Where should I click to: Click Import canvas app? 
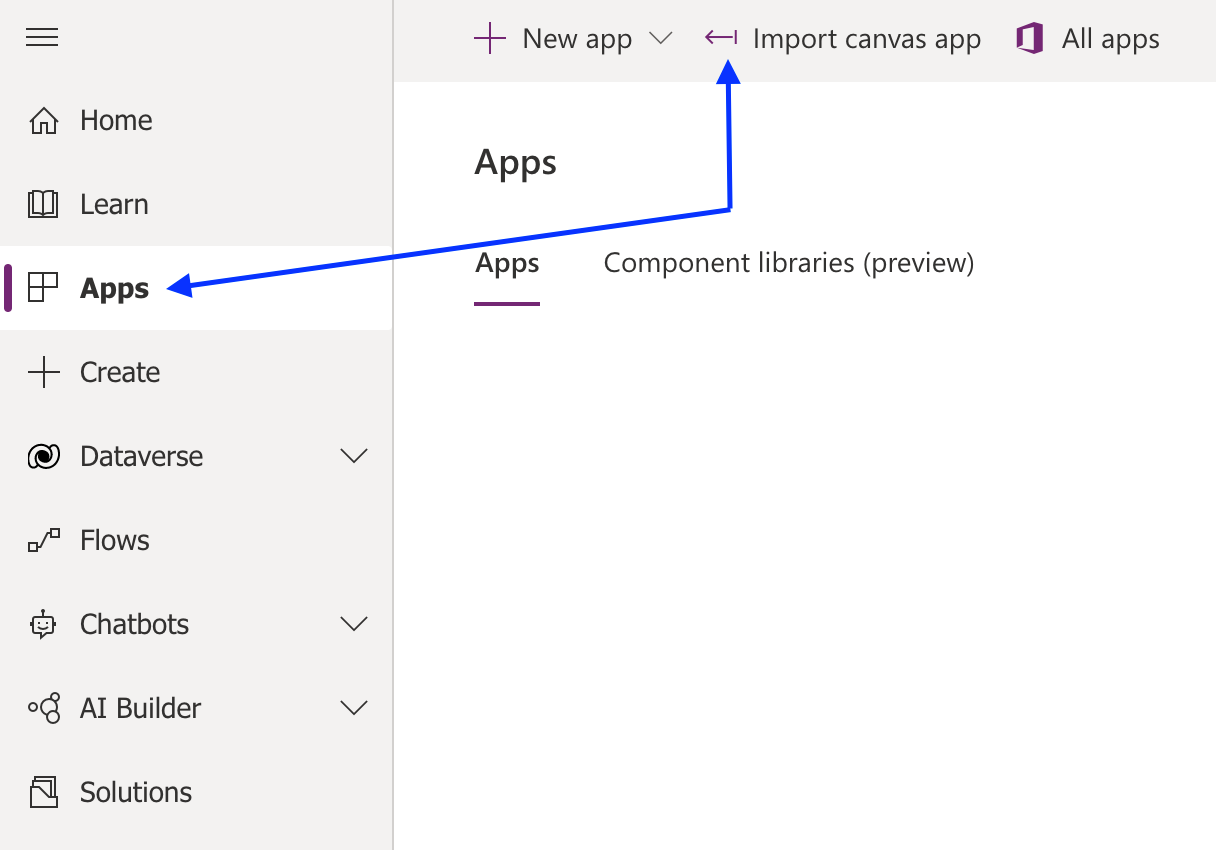(x=868, y=38)
